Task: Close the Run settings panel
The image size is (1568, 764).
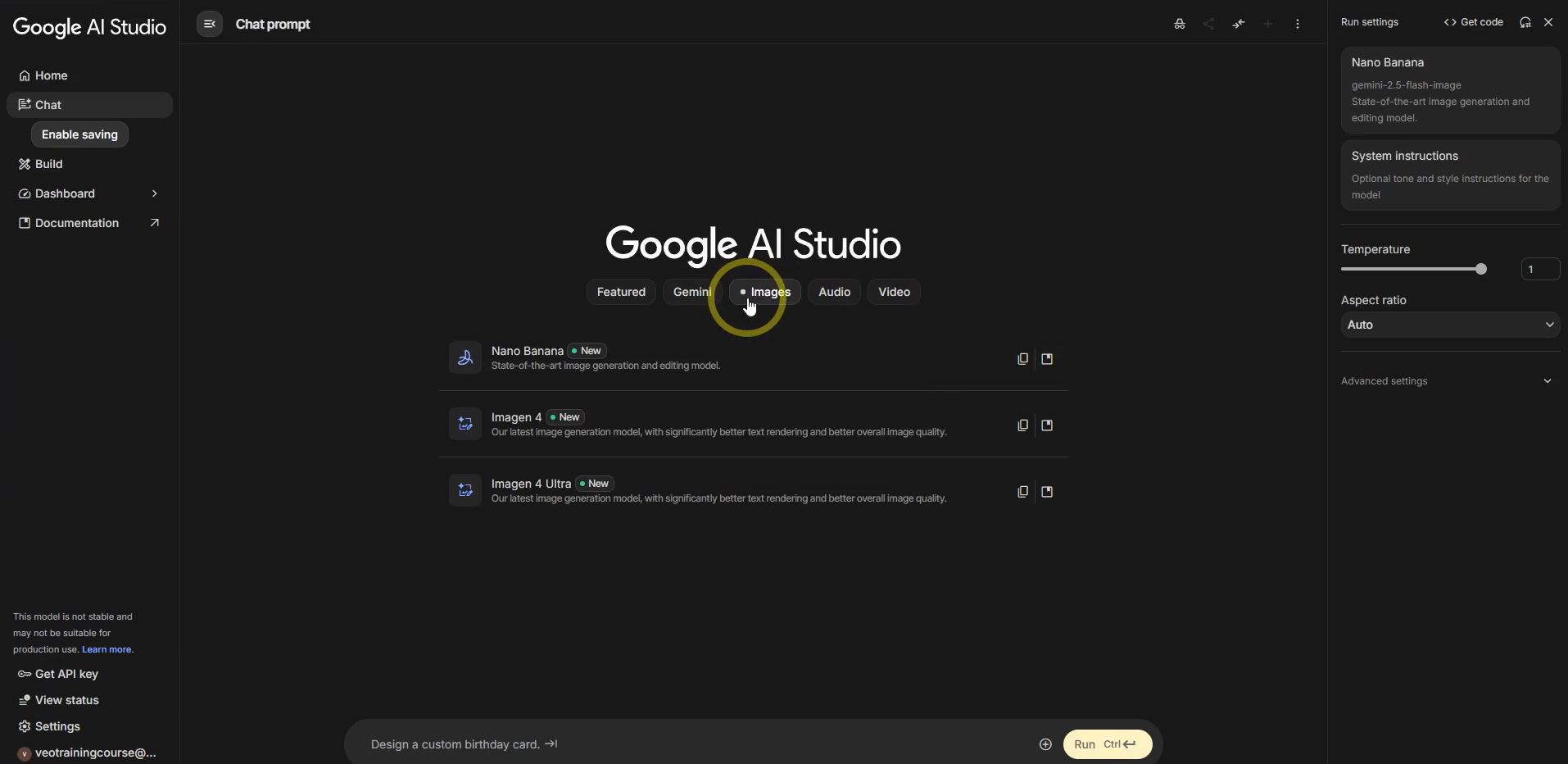Action: [1548, 22]
